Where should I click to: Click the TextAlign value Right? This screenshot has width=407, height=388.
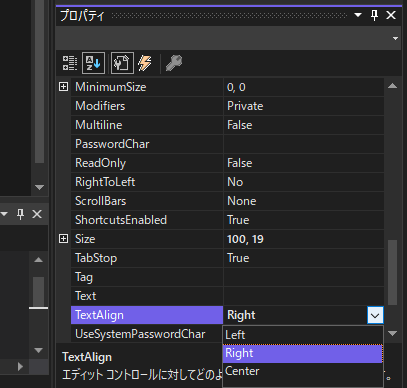click(295, 315)
